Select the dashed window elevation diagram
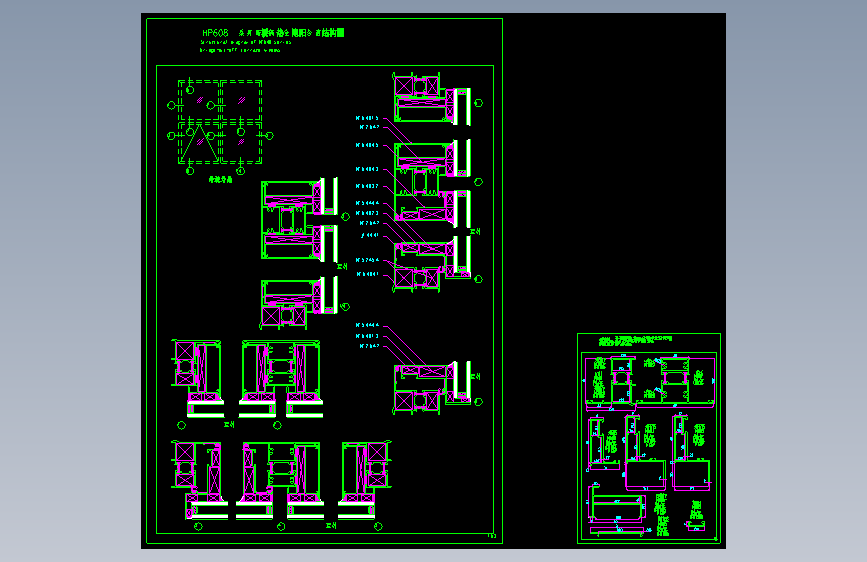867x562 pixels. coord(220,122)
